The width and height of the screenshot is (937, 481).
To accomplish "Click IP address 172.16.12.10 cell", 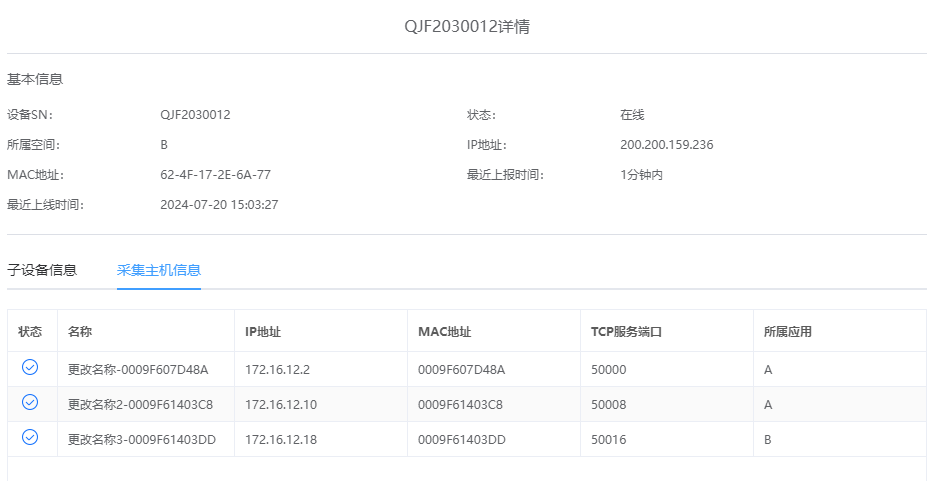I will point(281,405).
